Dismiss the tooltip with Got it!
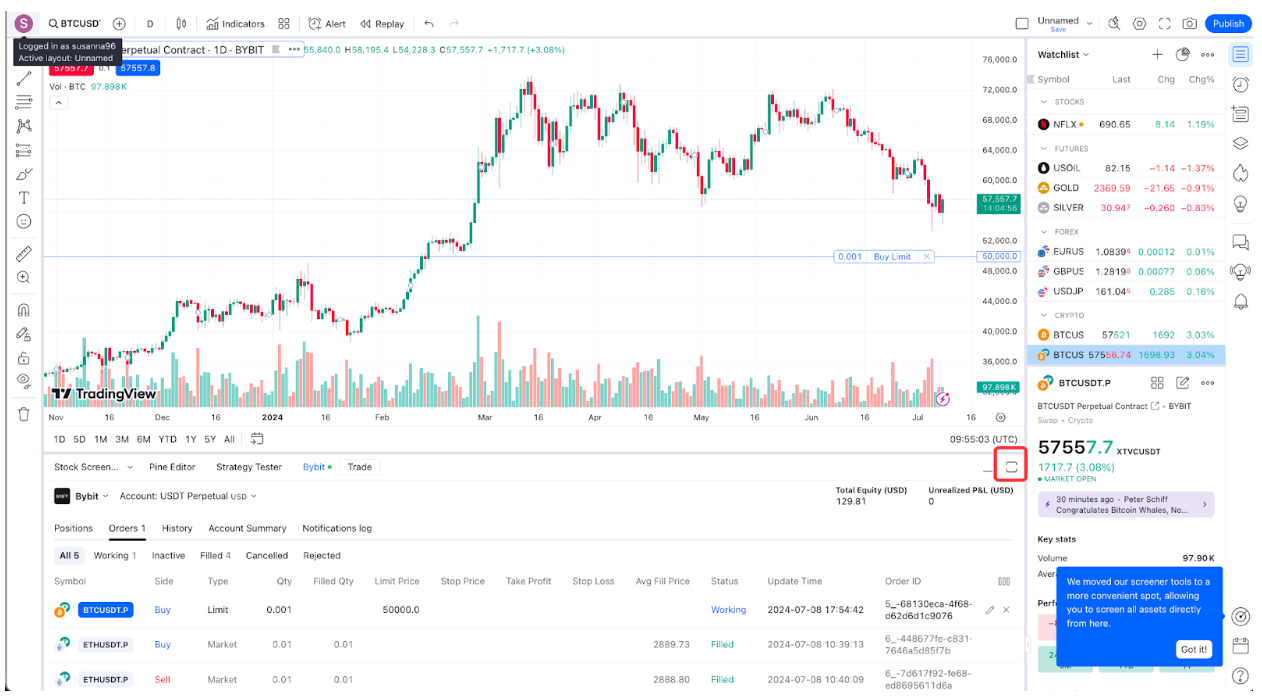Viewport: 1262px width, 696px height. coord(1194,649)
